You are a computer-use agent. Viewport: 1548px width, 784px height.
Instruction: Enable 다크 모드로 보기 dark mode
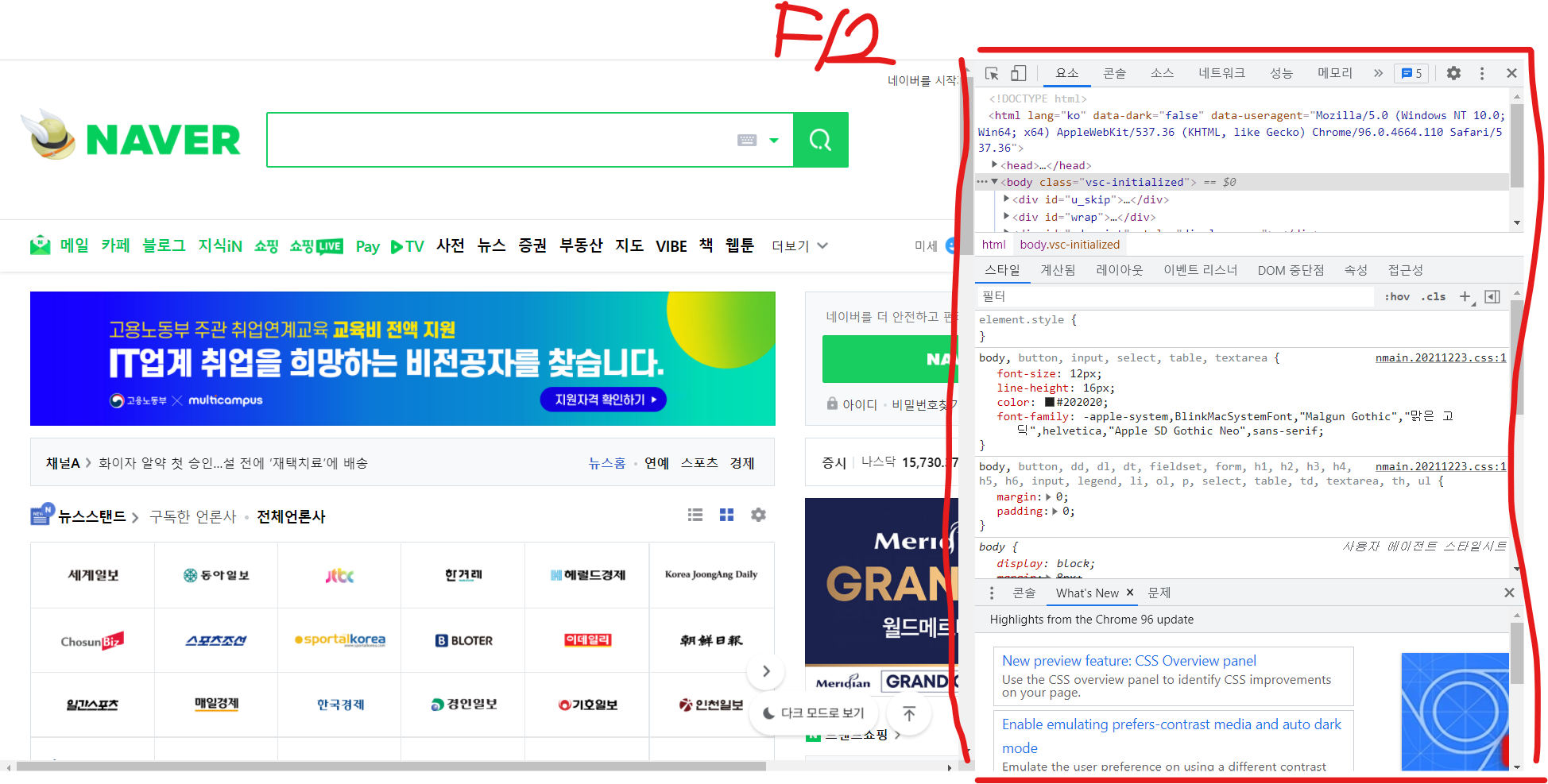click(x=814, y=713)
